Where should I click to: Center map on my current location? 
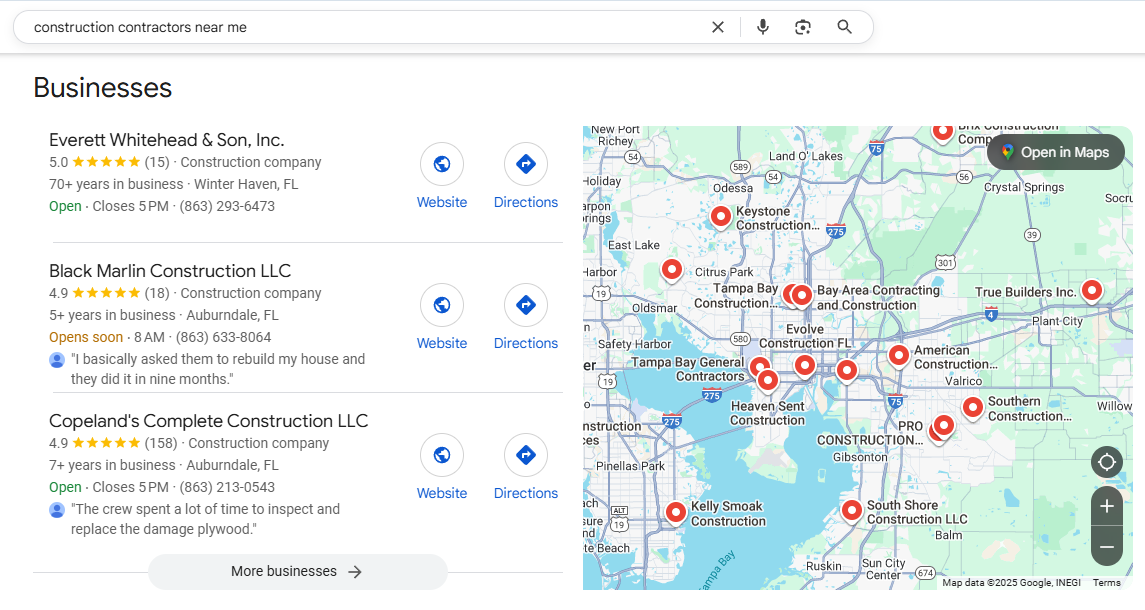(x=1106, y=462)
